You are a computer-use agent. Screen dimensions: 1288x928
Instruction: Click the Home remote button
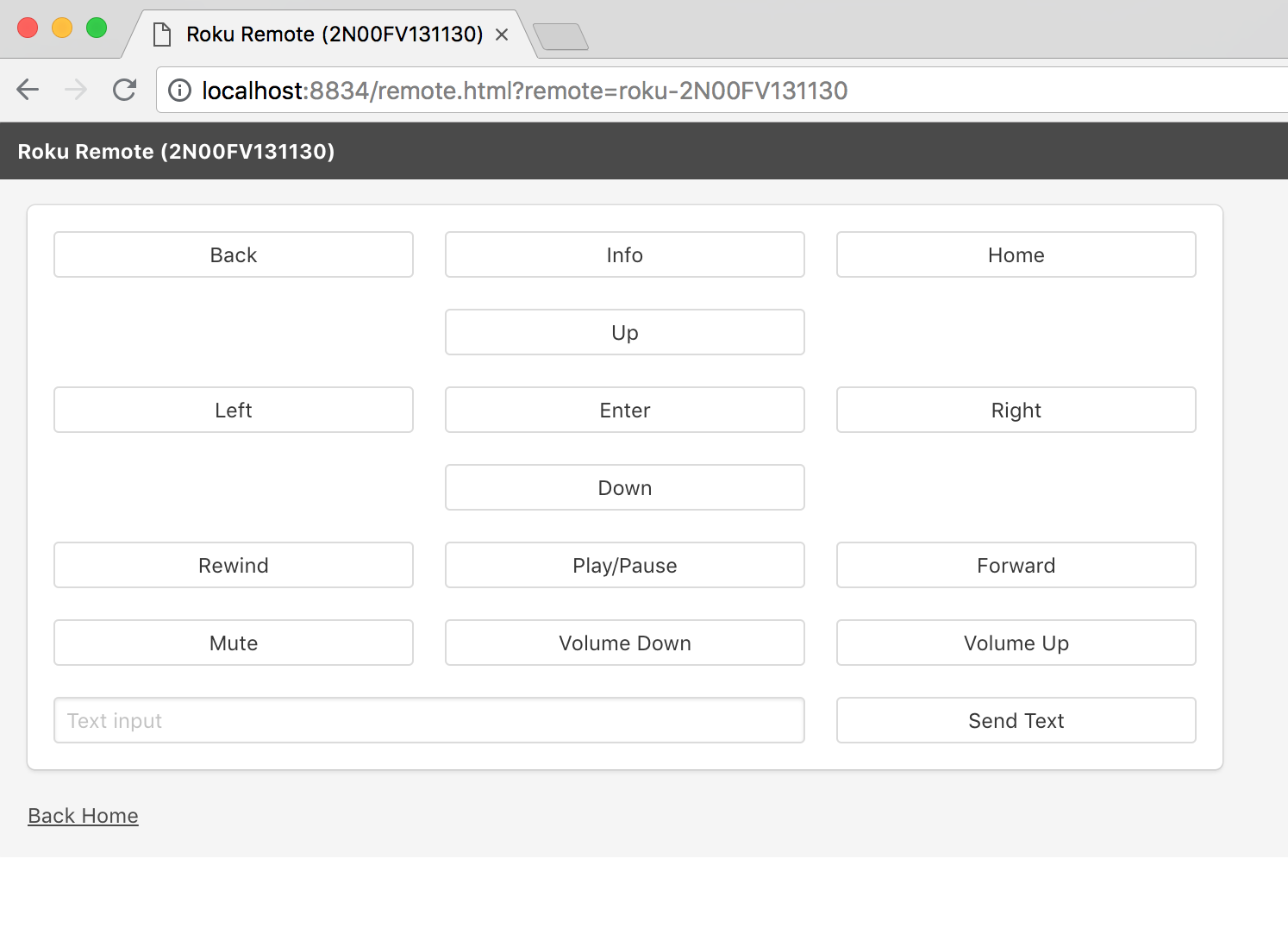pyautogui.click(x=1016, y=254)
